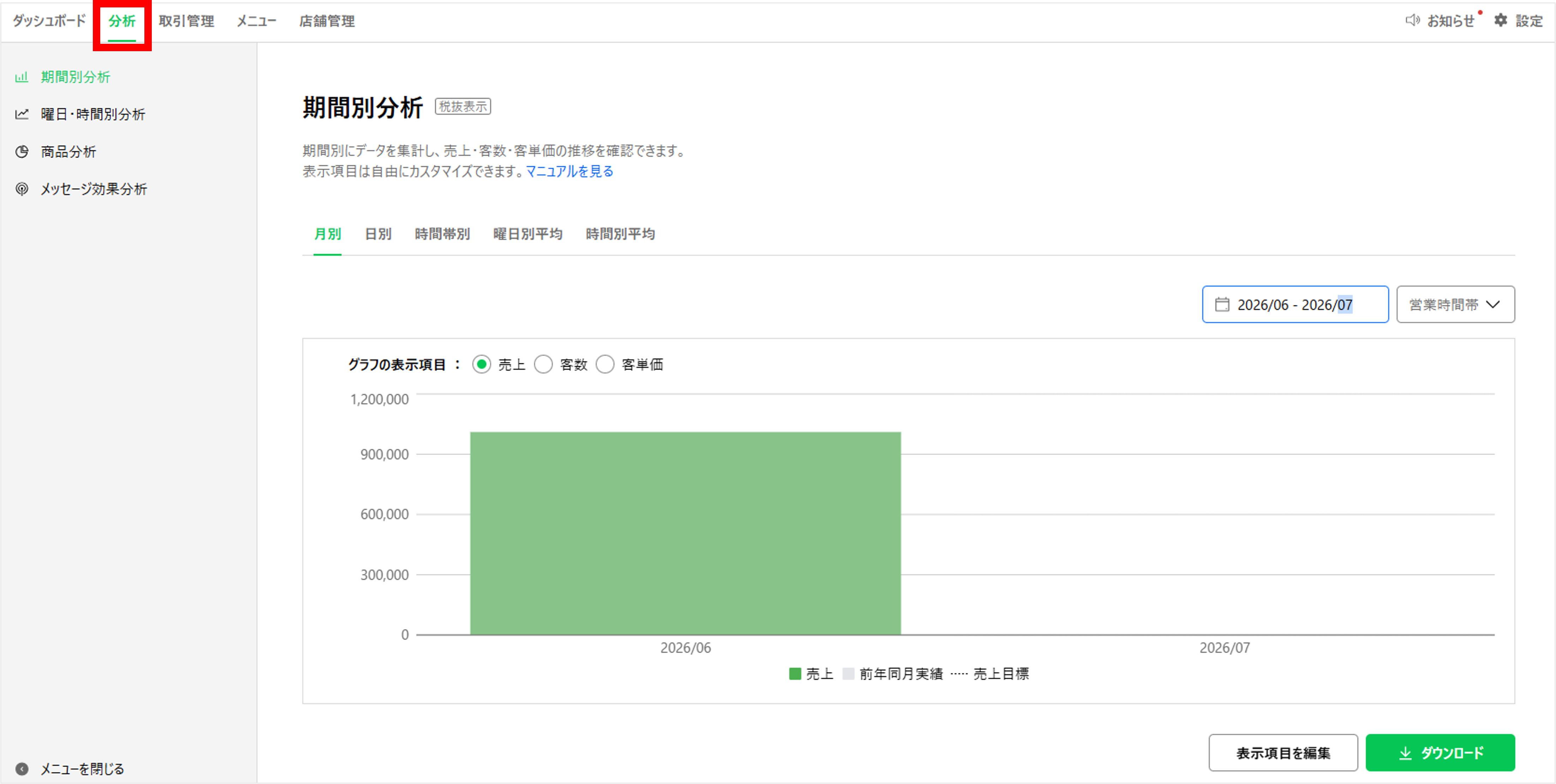The image size is (1556, 784).
Task: Click the 300,000 y-axis value
Action: tap(384, 575)
